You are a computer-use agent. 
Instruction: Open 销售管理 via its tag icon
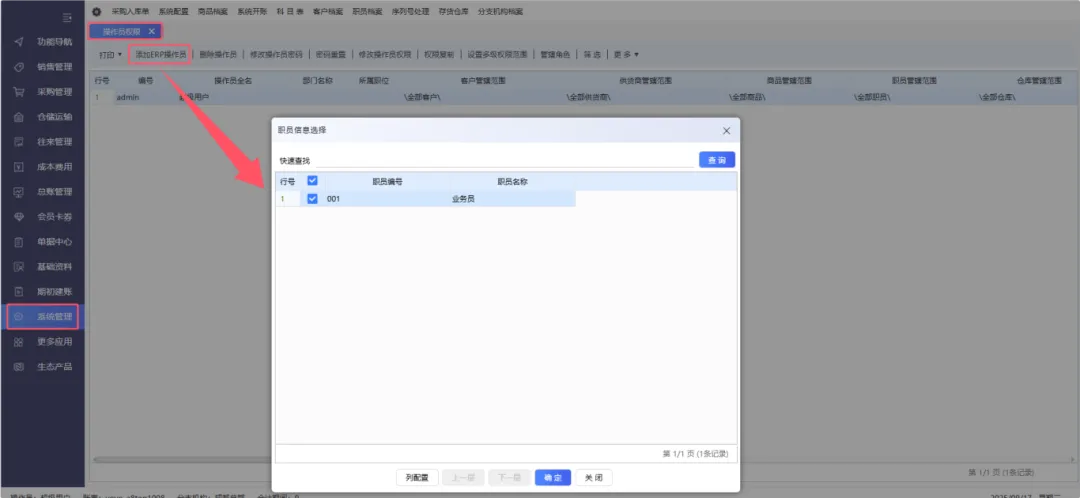tap(18, 68)
